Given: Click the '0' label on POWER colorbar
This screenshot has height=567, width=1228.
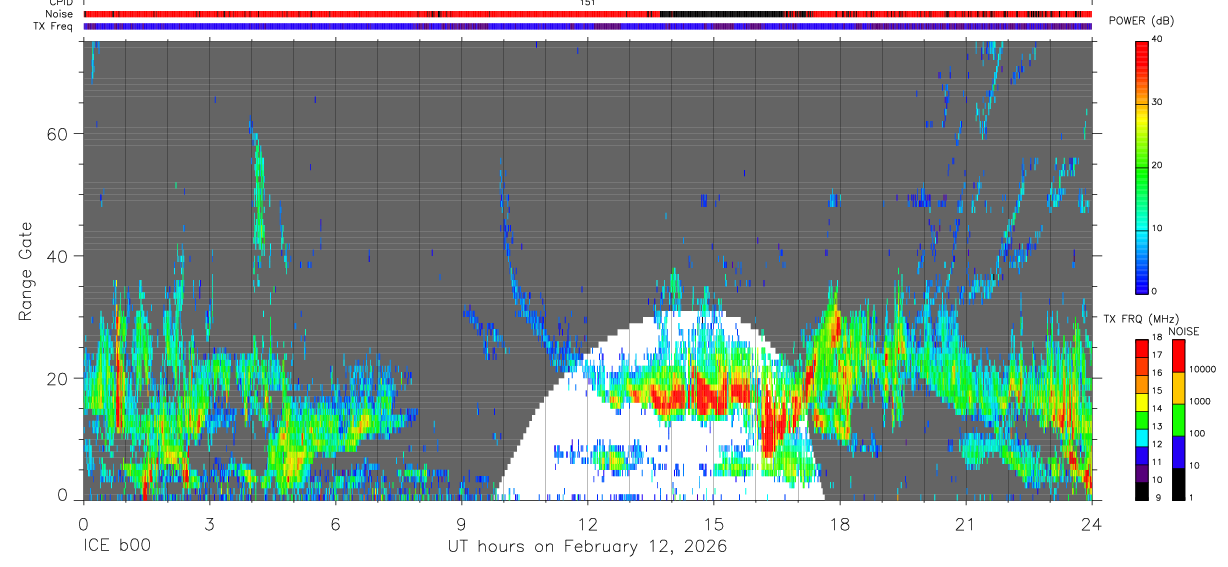Looking at the screenshot, I should [x=1155, y=291].
